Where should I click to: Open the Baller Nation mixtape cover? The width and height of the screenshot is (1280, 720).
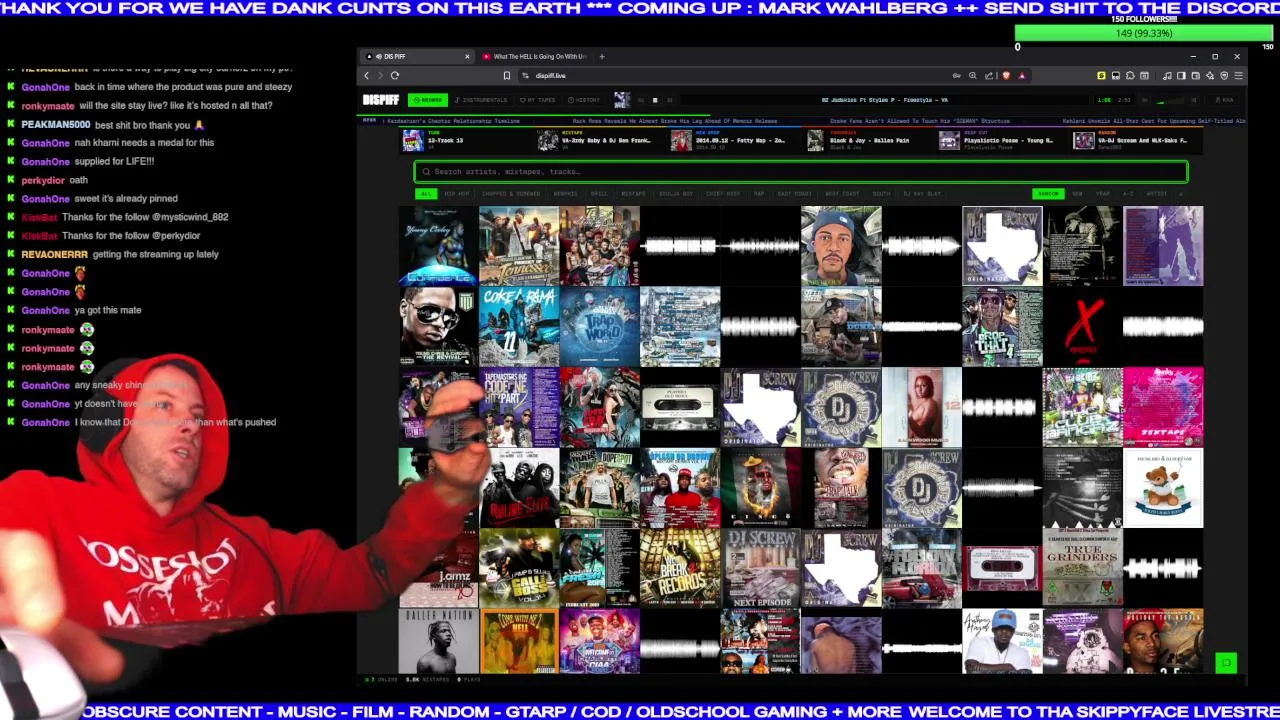point(438,641)
